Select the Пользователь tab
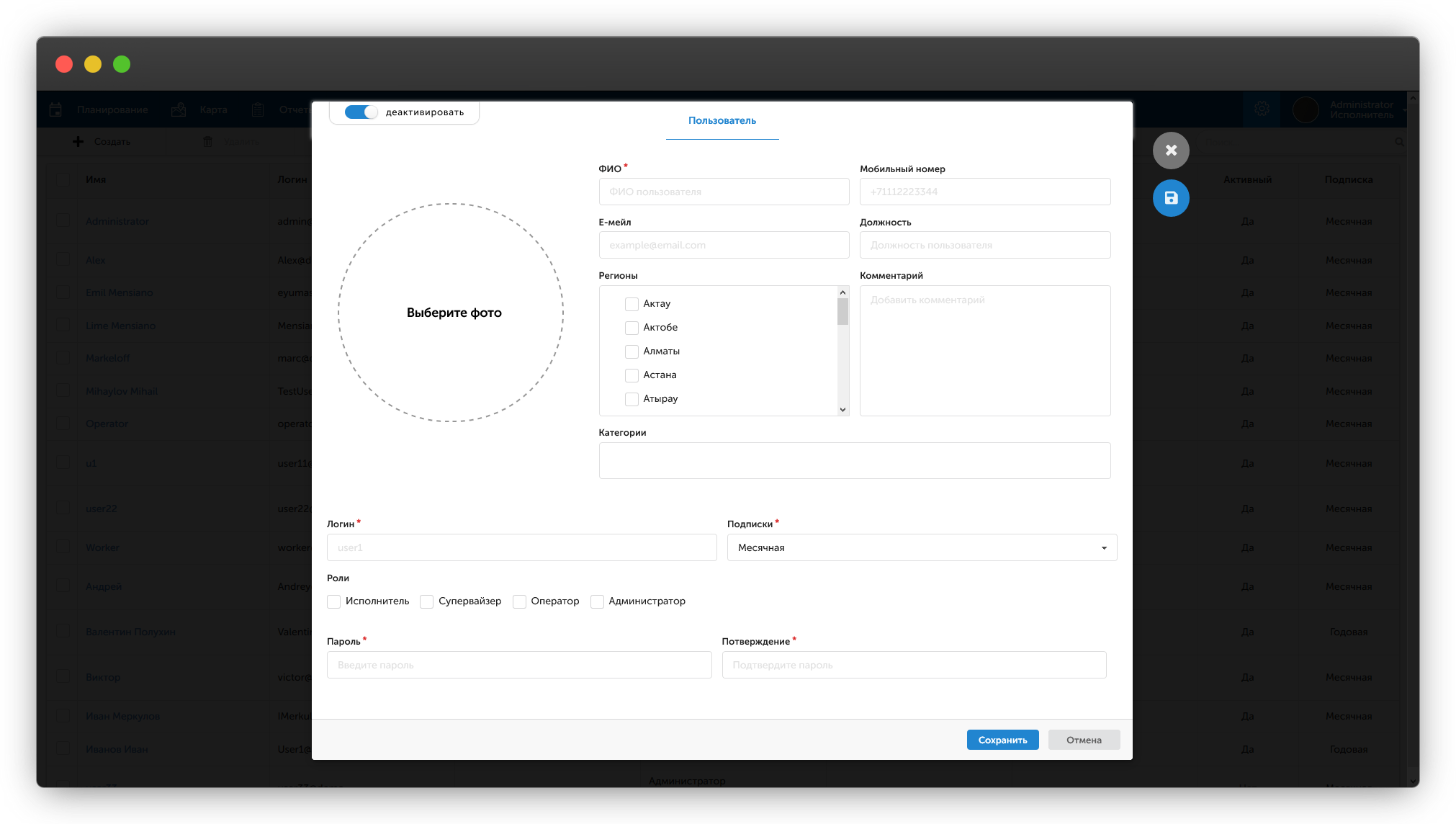Viewport: 1456px width, 824px height. 722,121
